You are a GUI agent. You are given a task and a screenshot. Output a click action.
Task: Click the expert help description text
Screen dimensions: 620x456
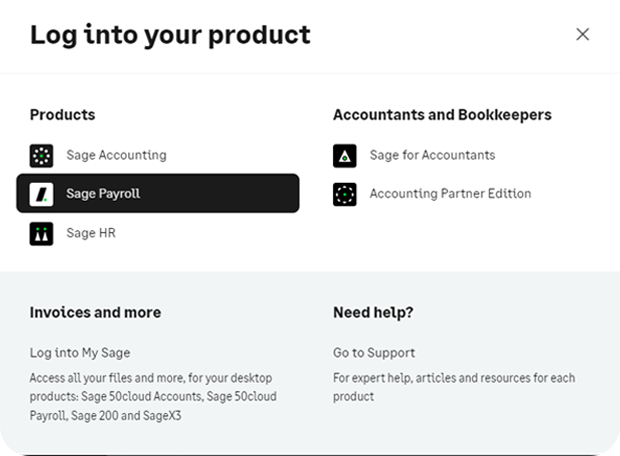click(x=454, y=387)
